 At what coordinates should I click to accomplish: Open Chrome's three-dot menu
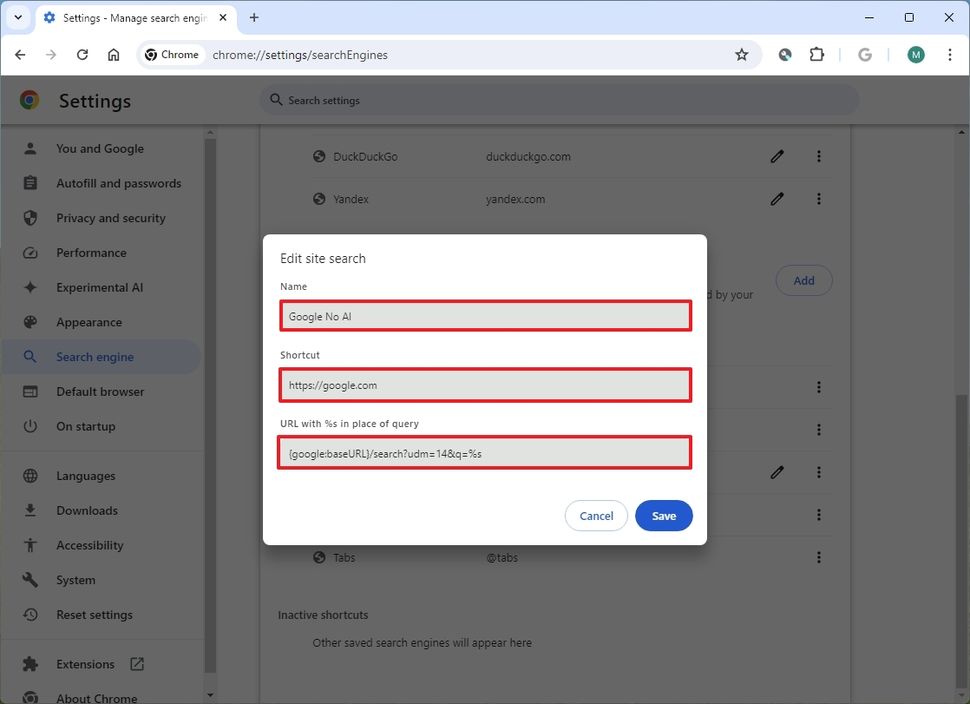950,55
